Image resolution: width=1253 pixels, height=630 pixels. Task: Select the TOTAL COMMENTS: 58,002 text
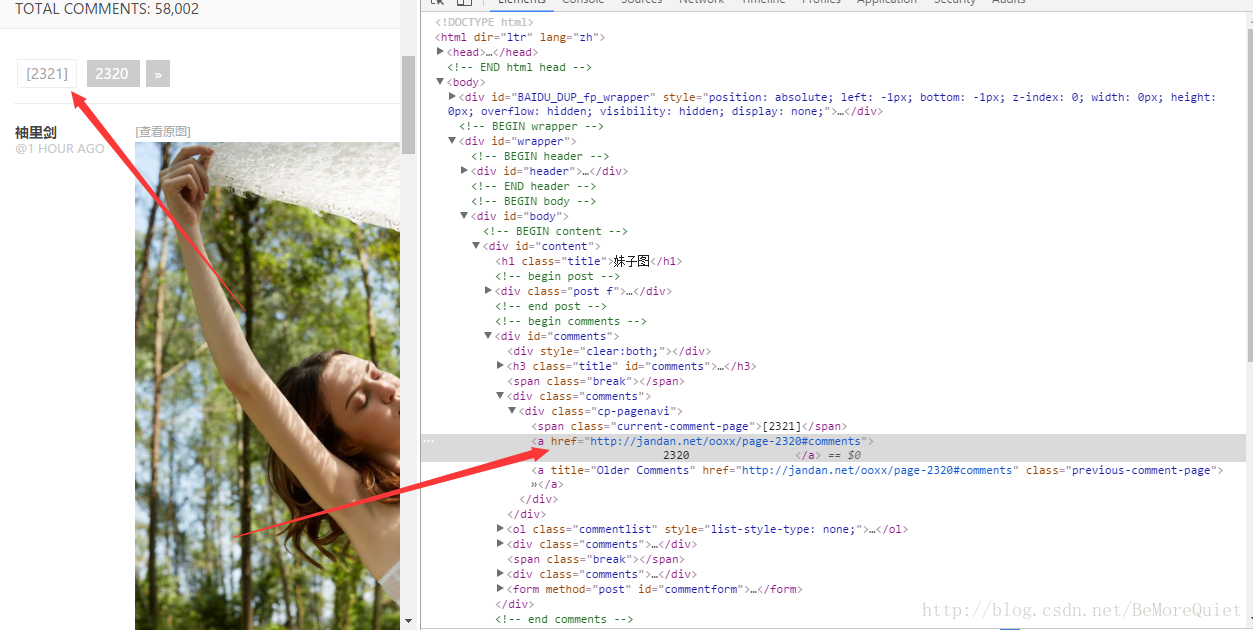tap(107, 9)
